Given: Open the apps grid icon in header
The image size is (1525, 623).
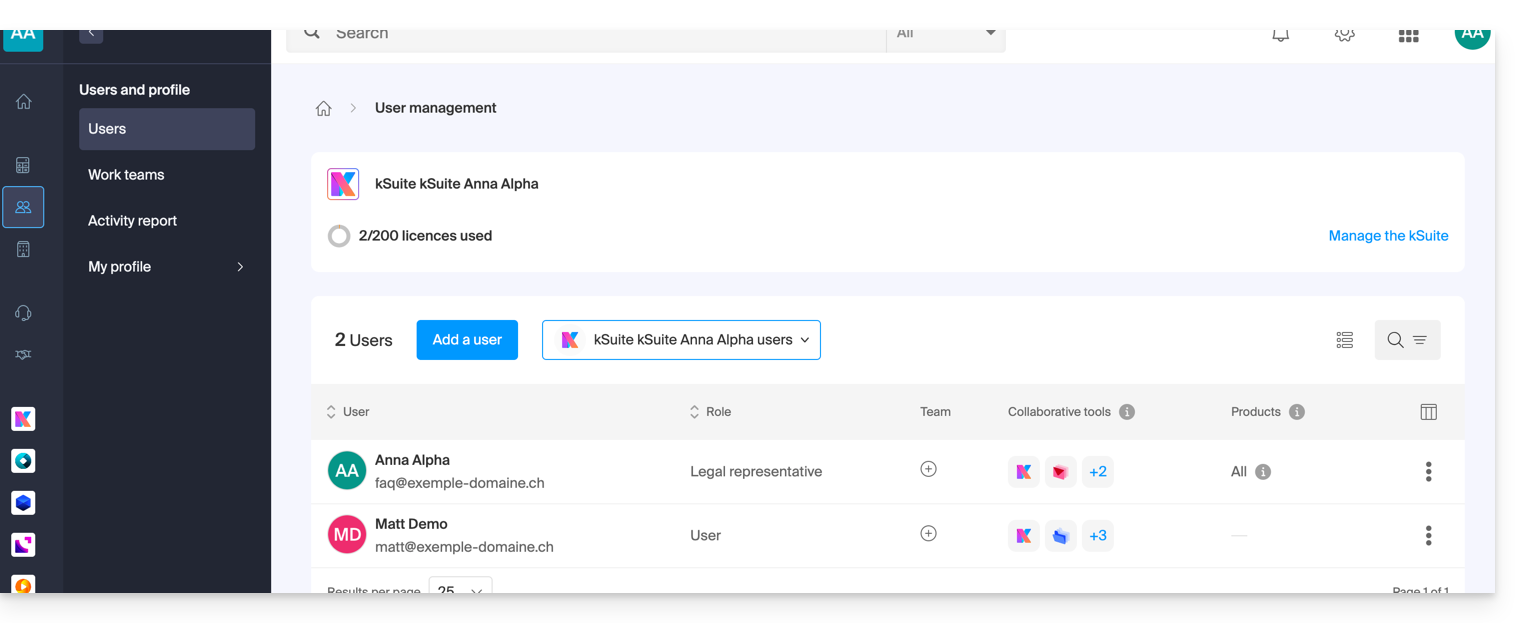Looking at the screenshot, I should (1408, 36).
